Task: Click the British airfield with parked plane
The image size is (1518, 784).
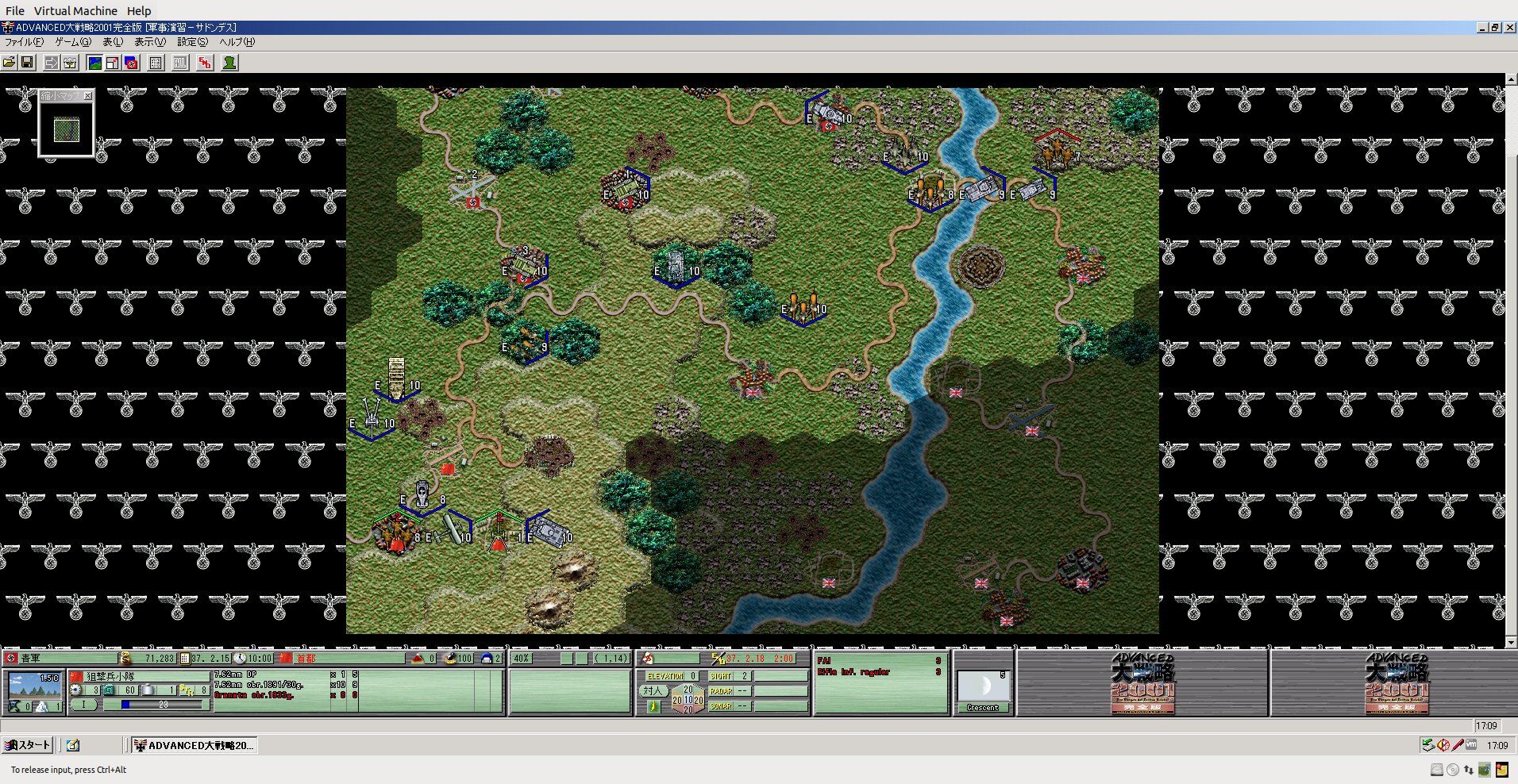Action: [1031, 418]
